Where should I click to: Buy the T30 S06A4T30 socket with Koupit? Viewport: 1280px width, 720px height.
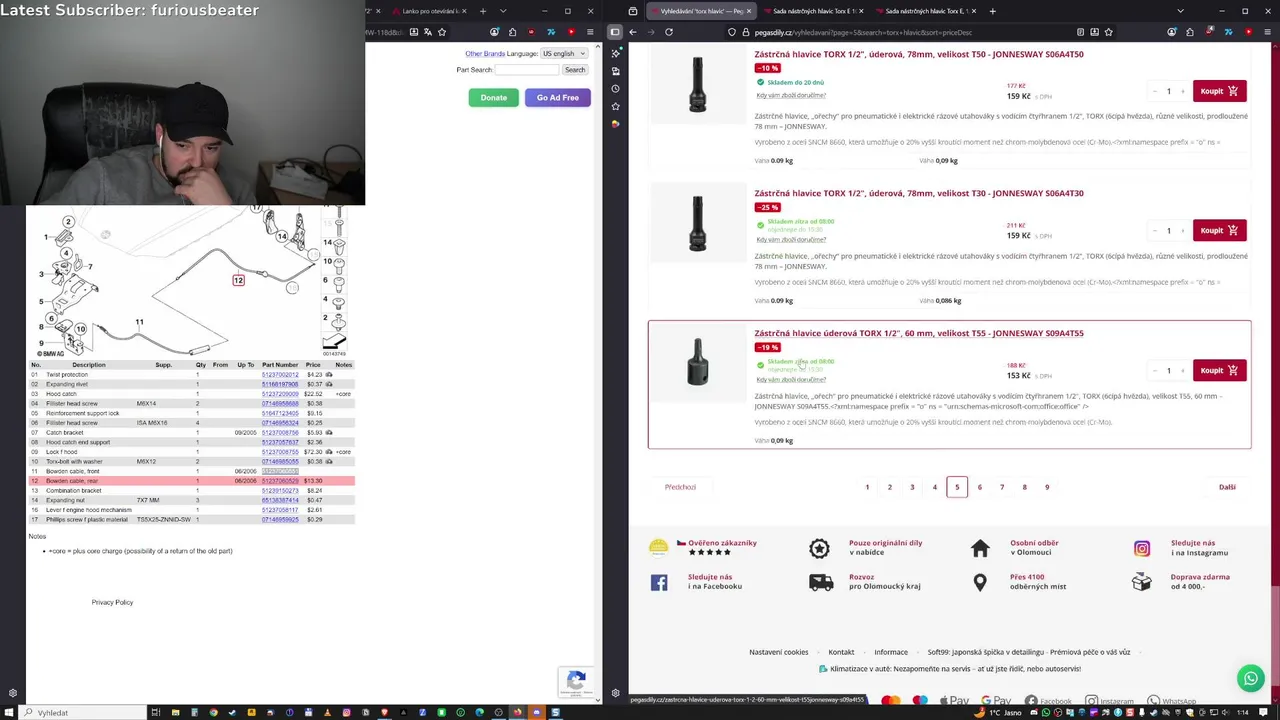(1219, 230)
